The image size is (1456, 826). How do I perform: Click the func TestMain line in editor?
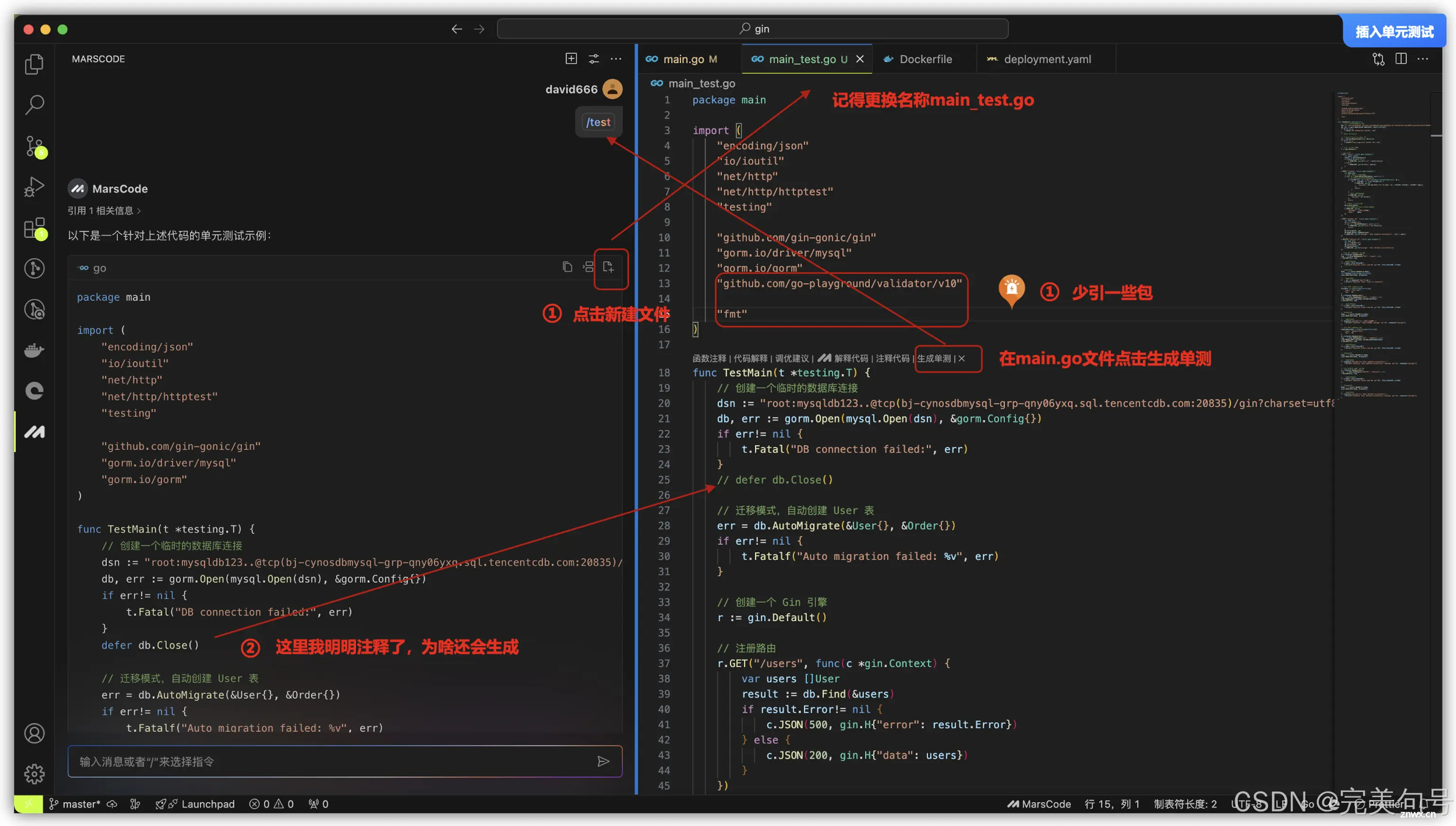pyautogui.click(x=781, y=373)
